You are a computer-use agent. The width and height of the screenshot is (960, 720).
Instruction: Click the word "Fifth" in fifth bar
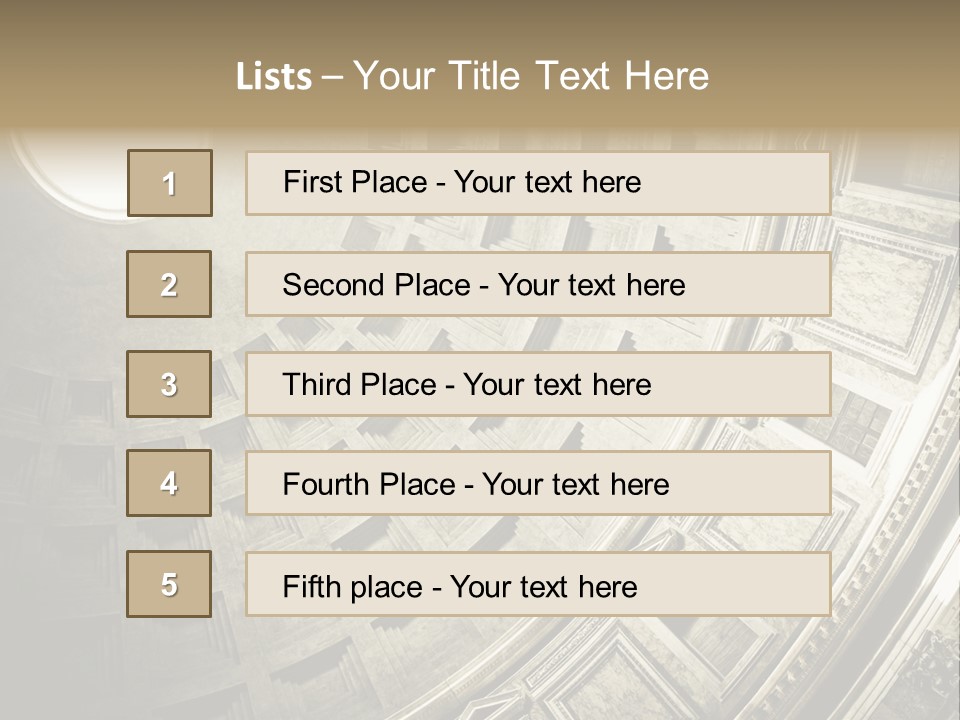pyautogui.click(x=311, y=586)
